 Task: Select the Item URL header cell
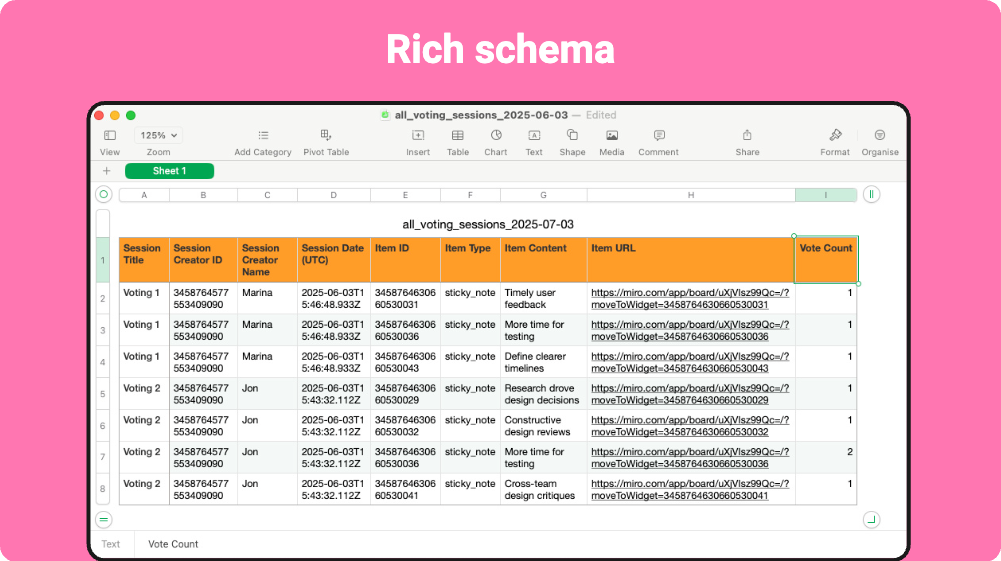[x=691, y=260]
